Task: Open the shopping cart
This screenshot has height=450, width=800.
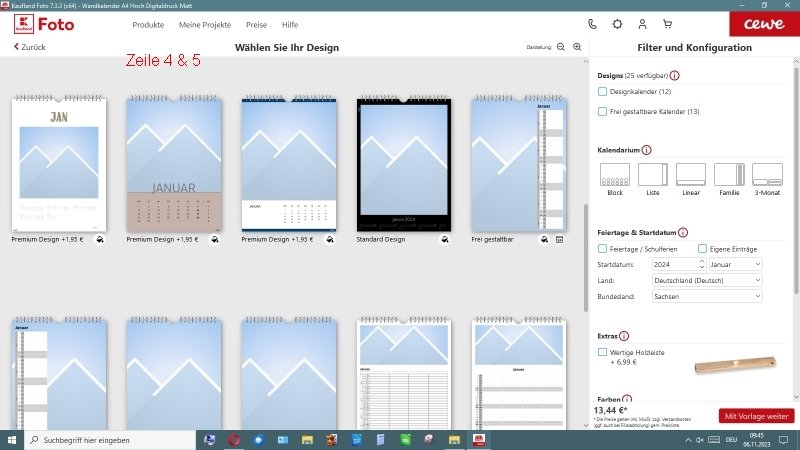Action: [x=668, y=24]
